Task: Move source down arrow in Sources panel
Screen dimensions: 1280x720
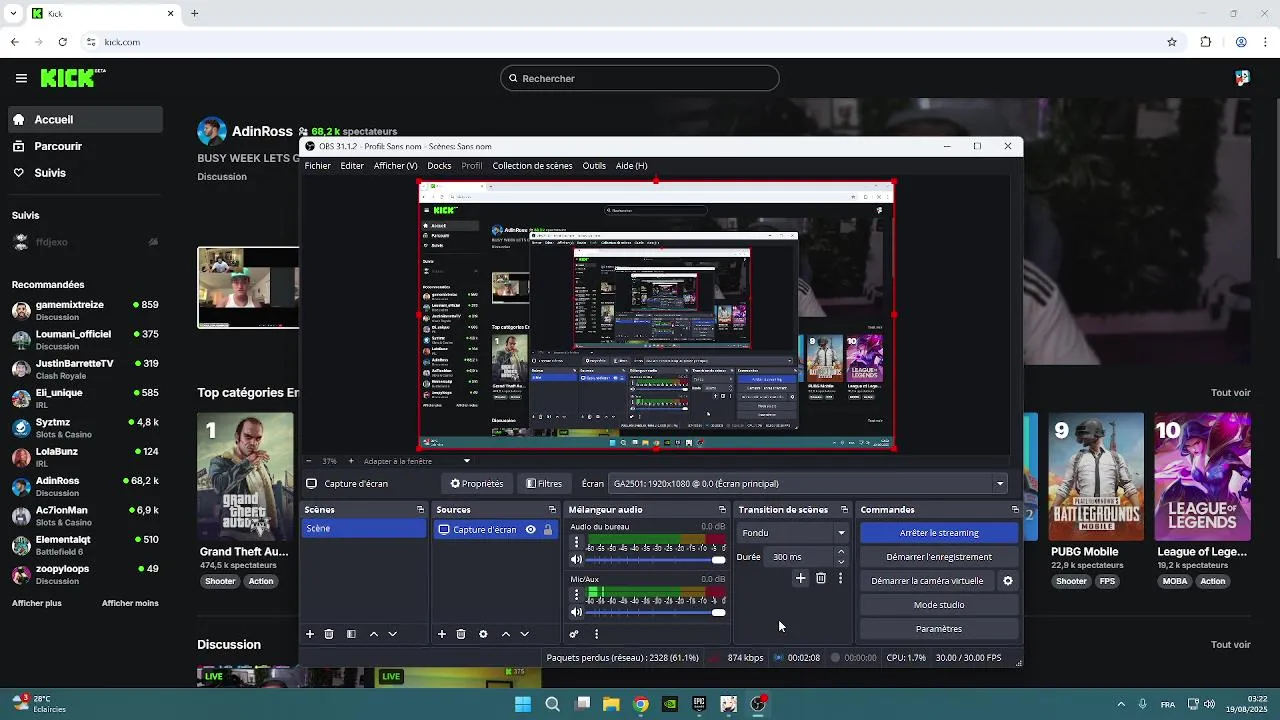Action: [x=525, y=634]
